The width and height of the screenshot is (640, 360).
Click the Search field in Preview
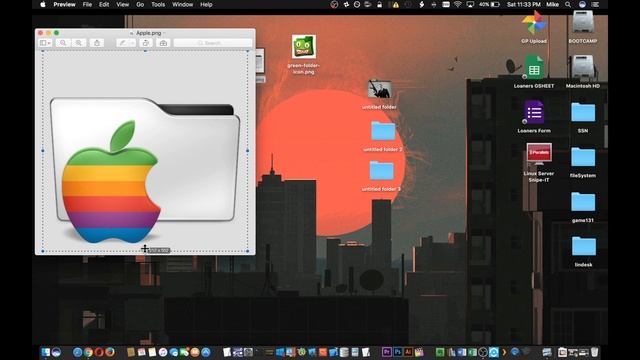click(x=213, y=43)
